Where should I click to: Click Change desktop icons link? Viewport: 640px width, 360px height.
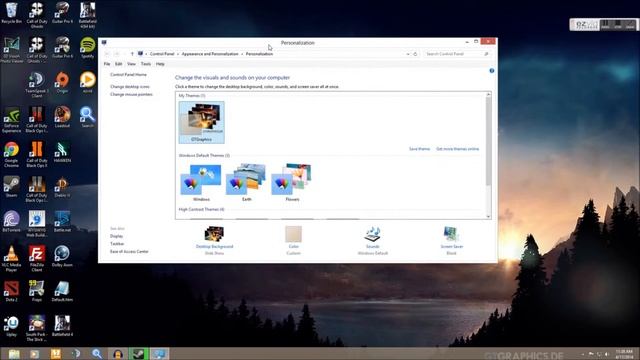(130, 87)
